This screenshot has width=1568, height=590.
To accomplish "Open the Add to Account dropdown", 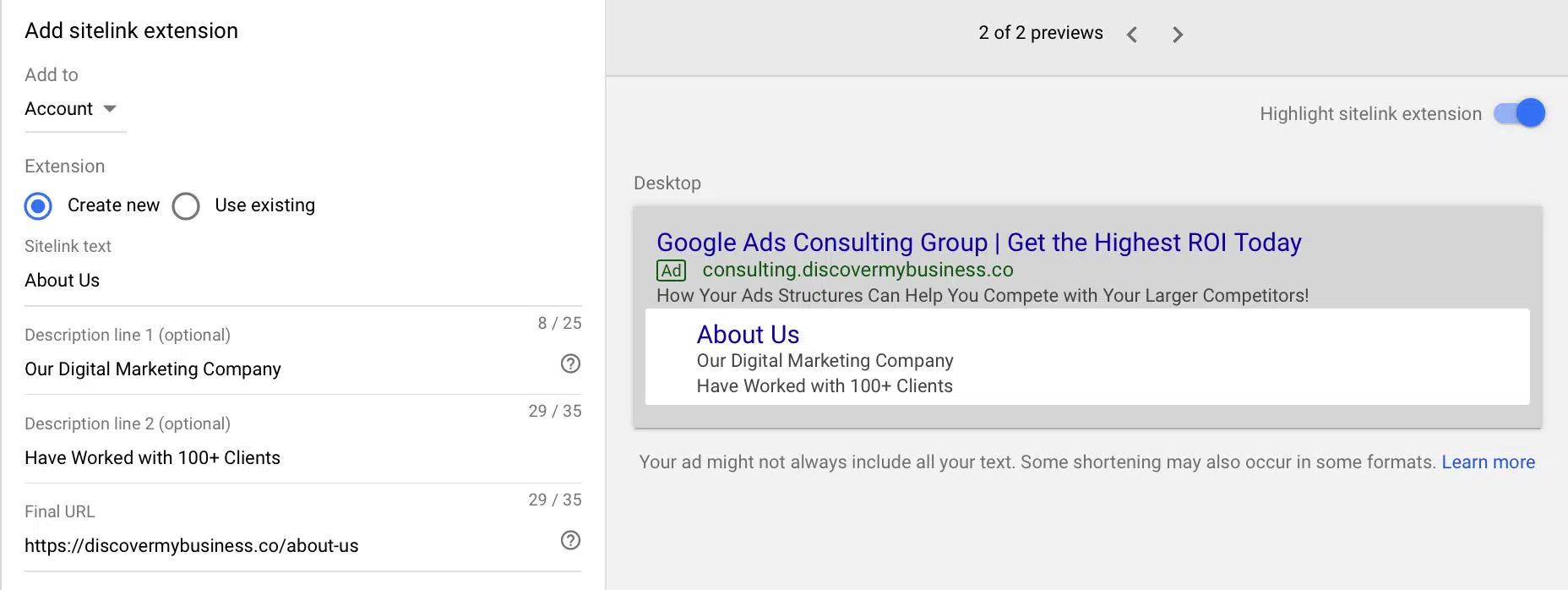I will (75, 109).
